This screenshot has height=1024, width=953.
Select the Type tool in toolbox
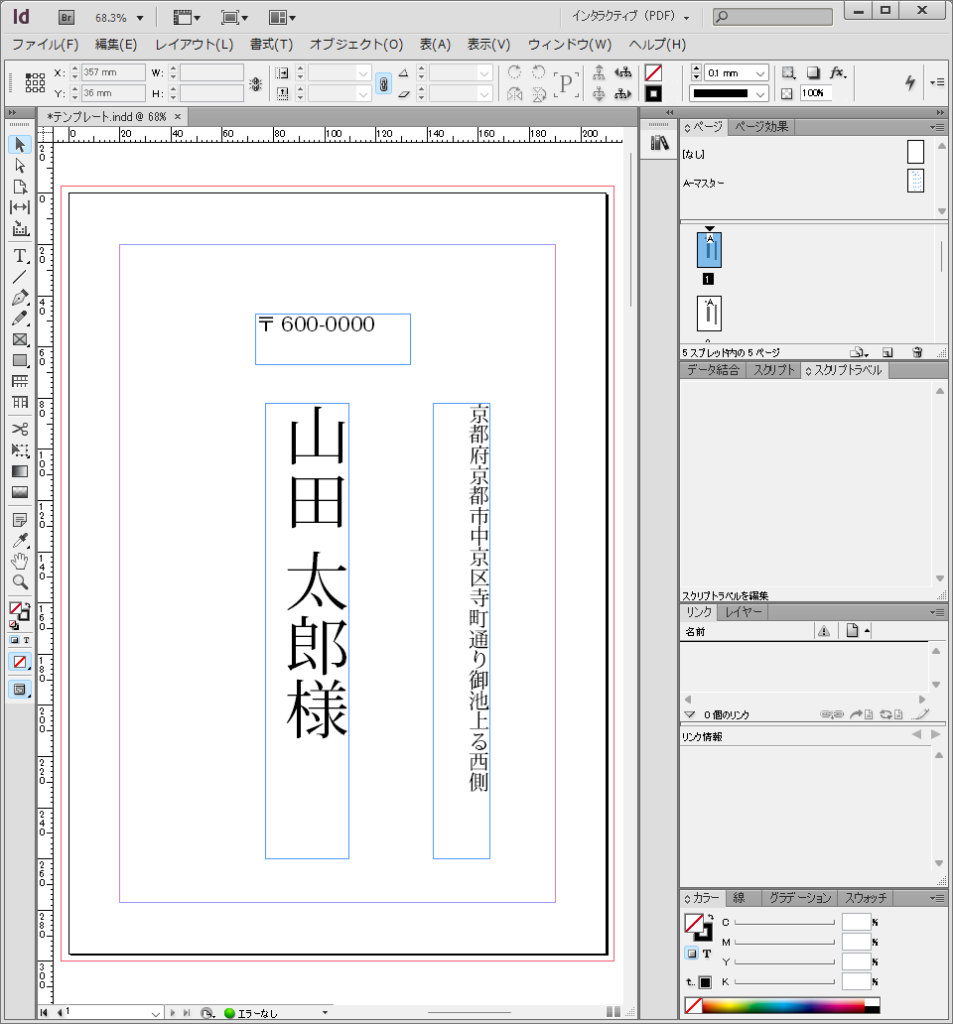pyautogui.click(x=19, y=256)
